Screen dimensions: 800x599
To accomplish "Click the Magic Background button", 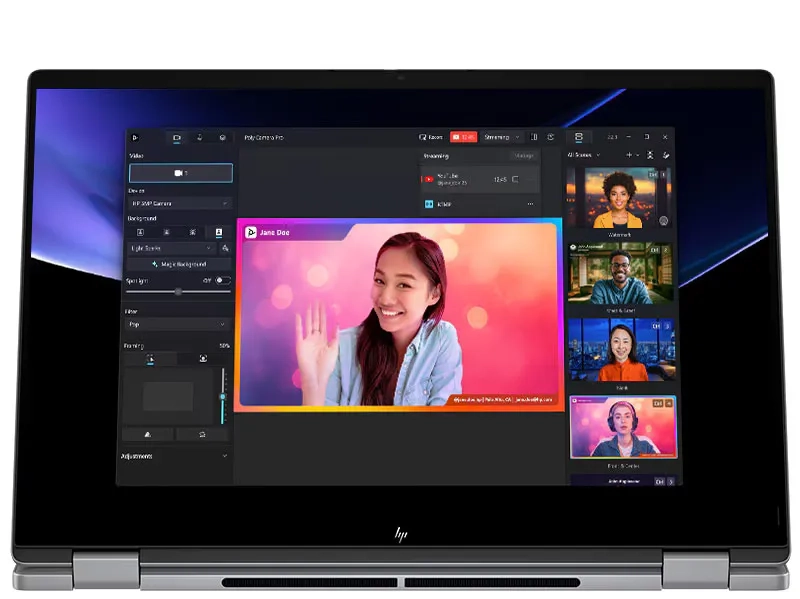I will (179, 264).
